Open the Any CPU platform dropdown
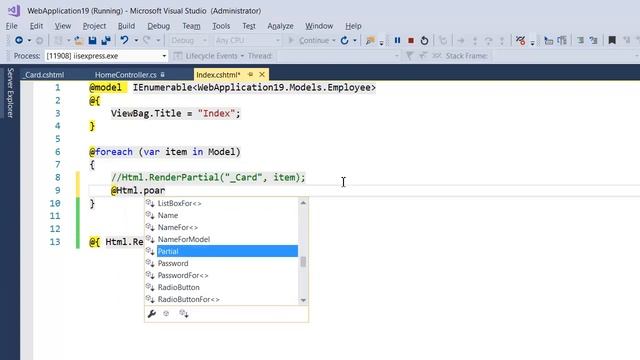 click(x=247, y=40)
